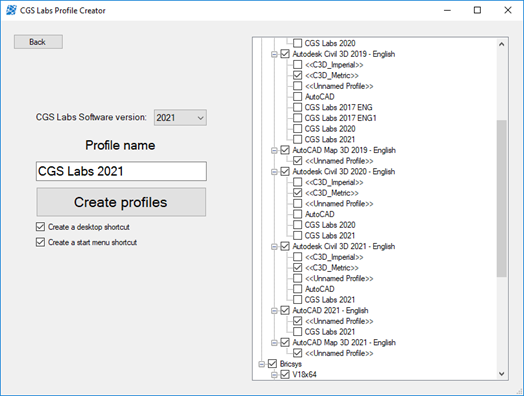Check Unnamed Profile under Civil 3D 2019
Image resolution: width=524 pixels, height=396 pixels.
[x=297, y=86]
